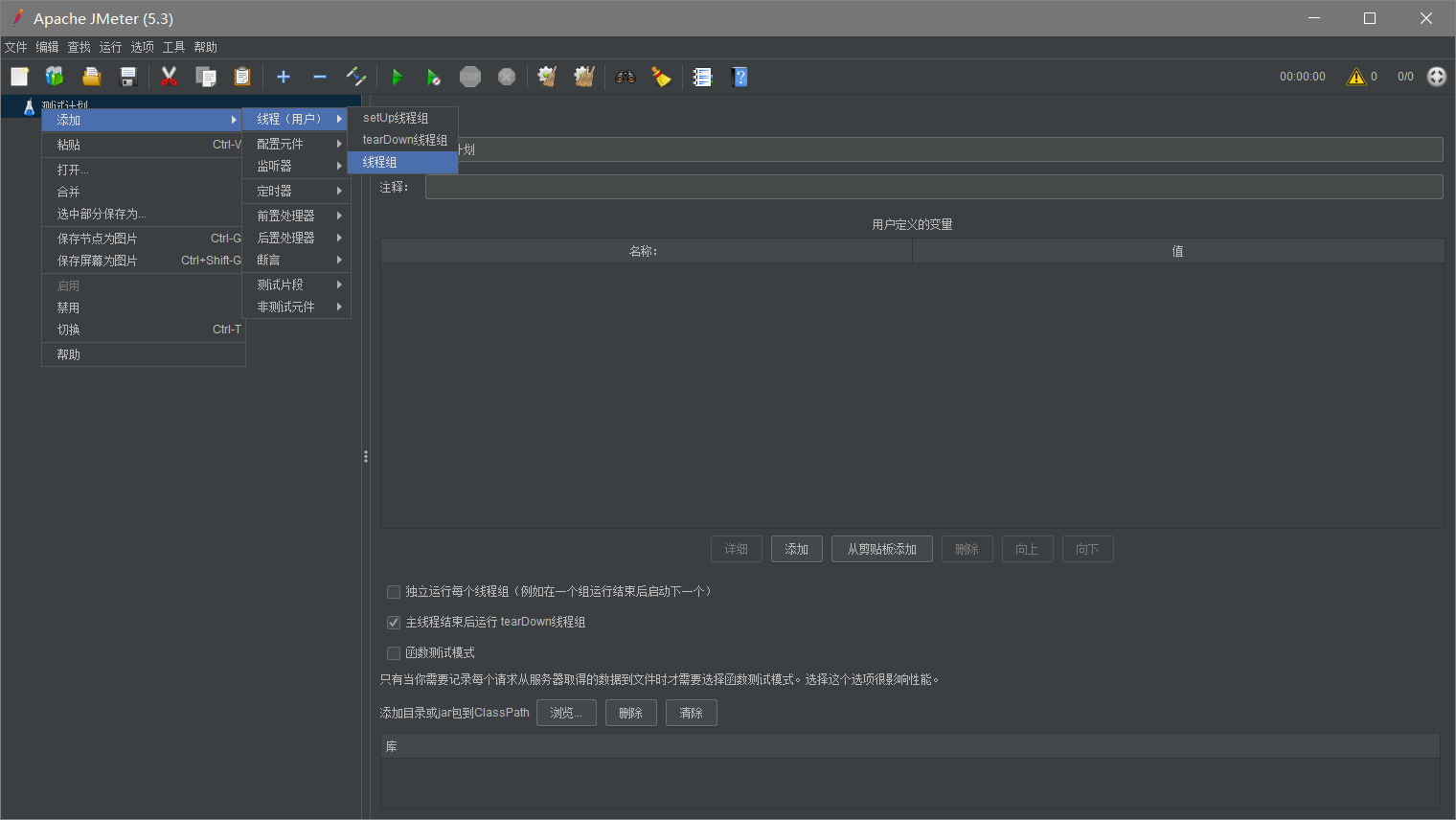Click the Clear results broom icon
Image resolution: width=1456 pixels, height=820 pixels.
pos(548,77)
